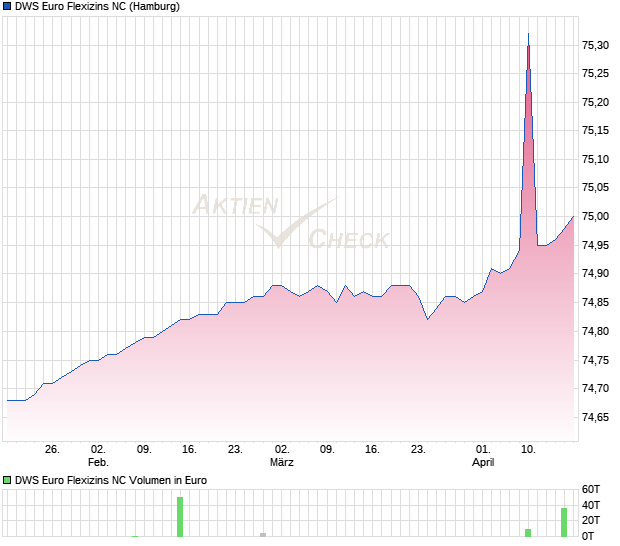Click the blue legend square for DWS Euro Flexizins
This screenshot has width=620, height=546.
tap(7, 6)
